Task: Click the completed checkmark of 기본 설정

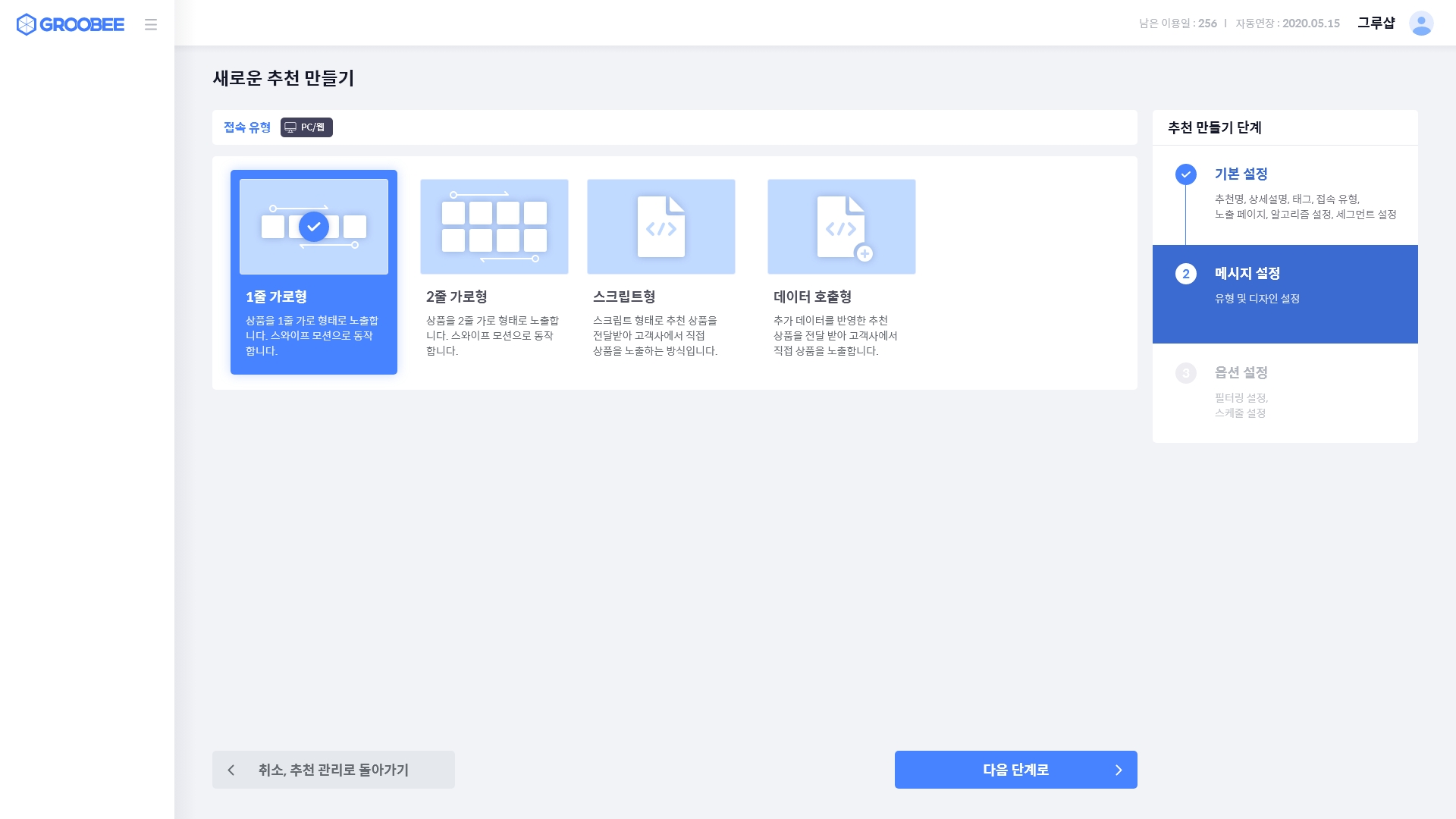Action: 1186,174
